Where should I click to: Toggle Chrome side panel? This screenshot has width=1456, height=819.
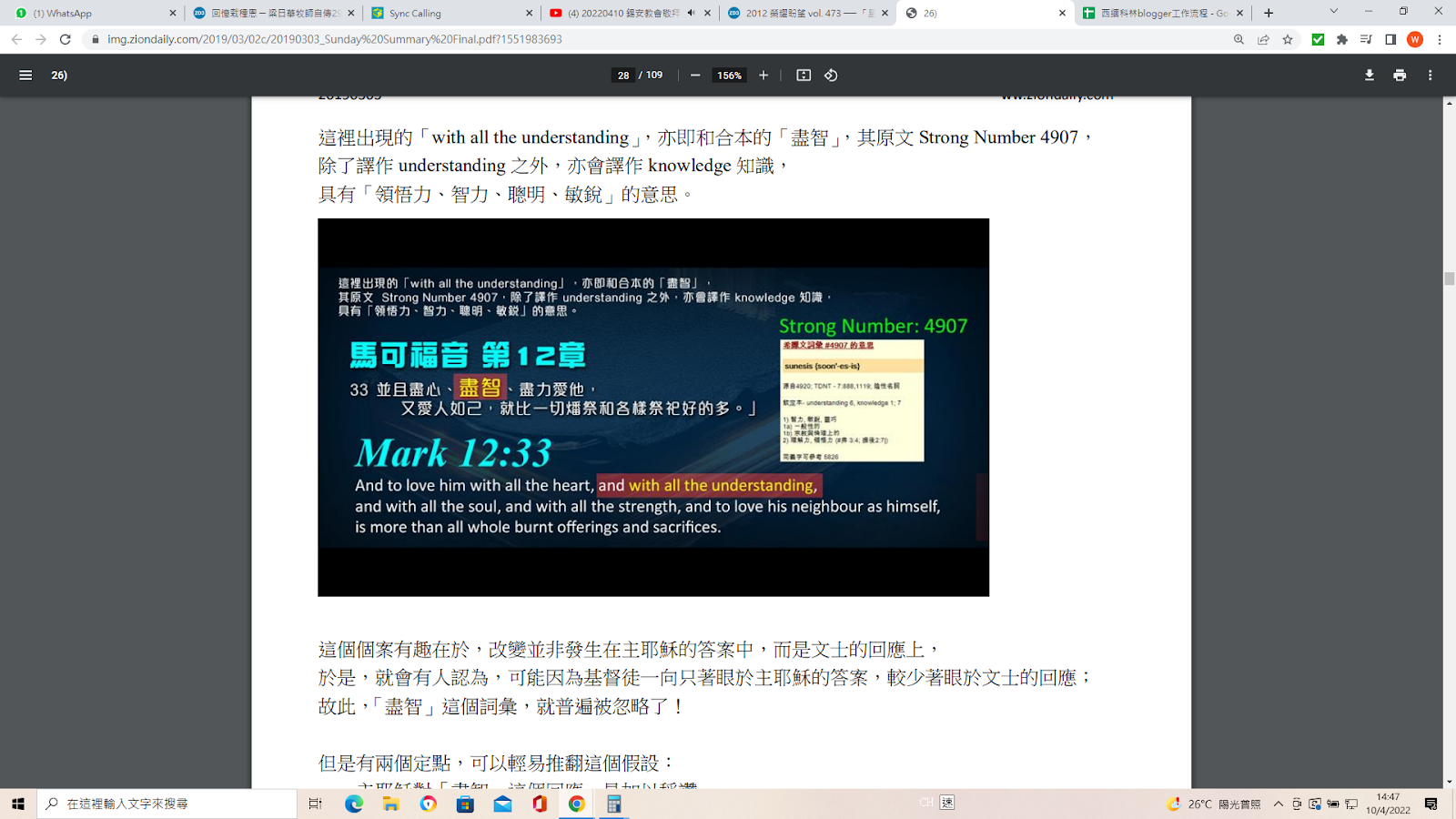(1390, 39)
